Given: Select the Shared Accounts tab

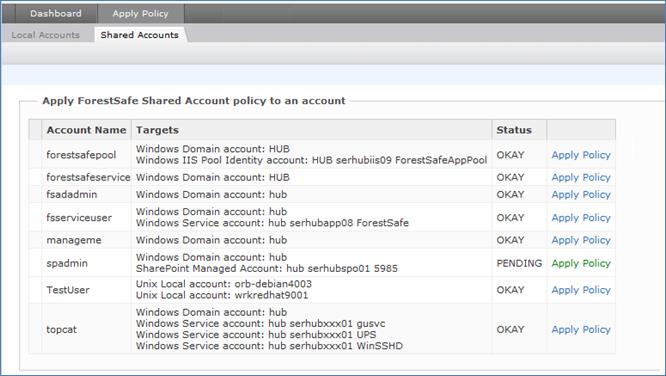Looking at the screenshot, I should click(139, 35).
